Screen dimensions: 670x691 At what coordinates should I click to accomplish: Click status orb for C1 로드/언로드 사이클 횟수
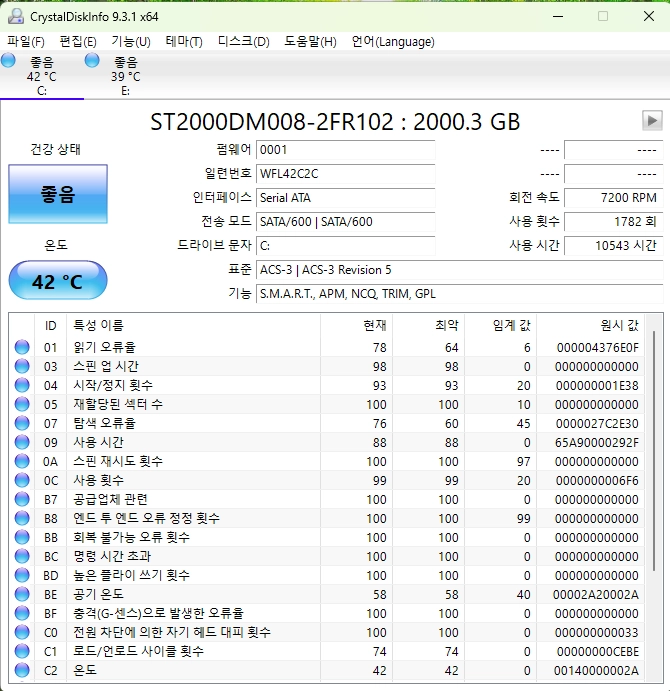tap(22, 651)
